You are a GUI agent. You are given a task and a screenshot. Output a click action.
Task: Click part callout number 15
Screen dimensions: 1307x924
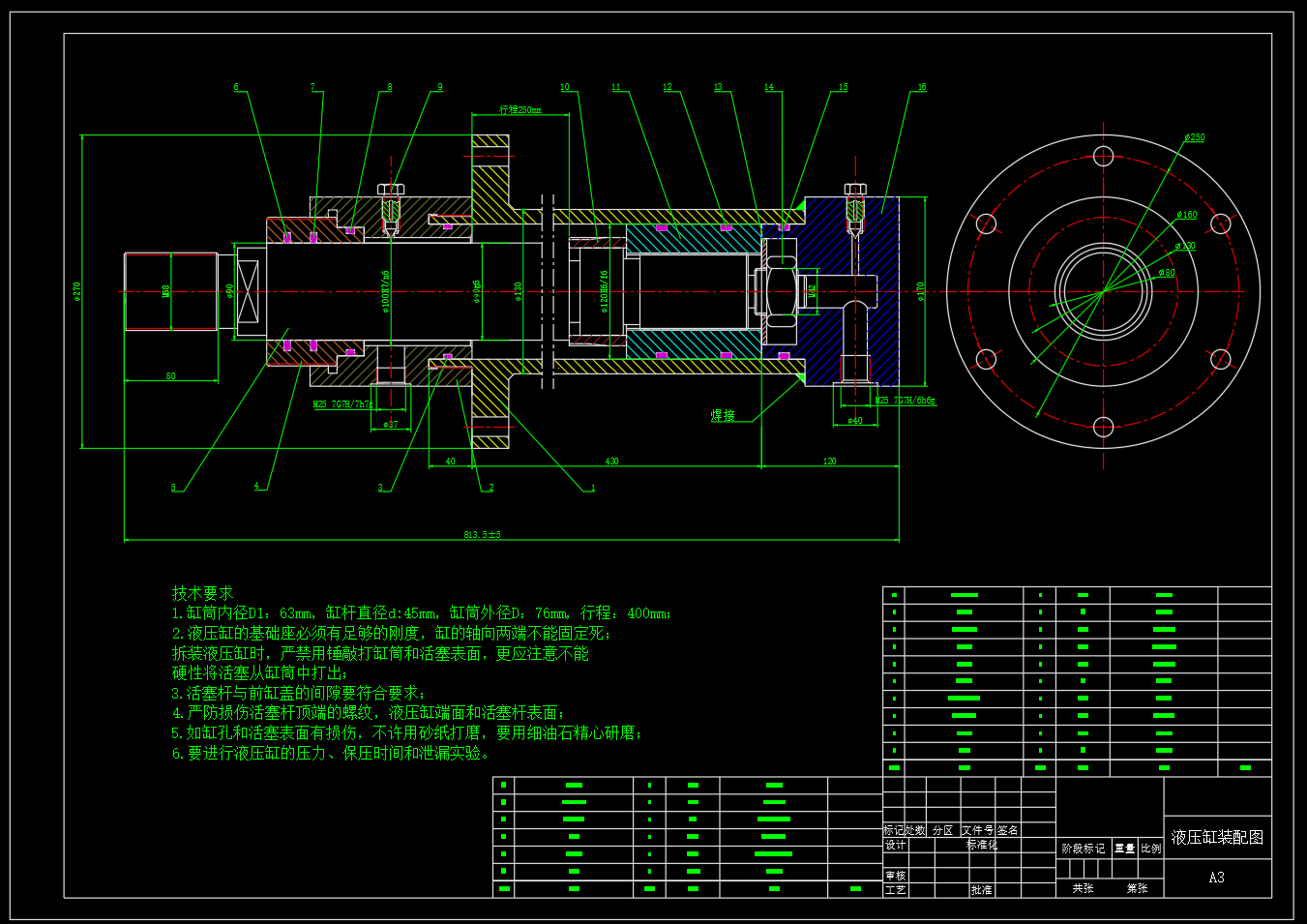tap(843, 87)
